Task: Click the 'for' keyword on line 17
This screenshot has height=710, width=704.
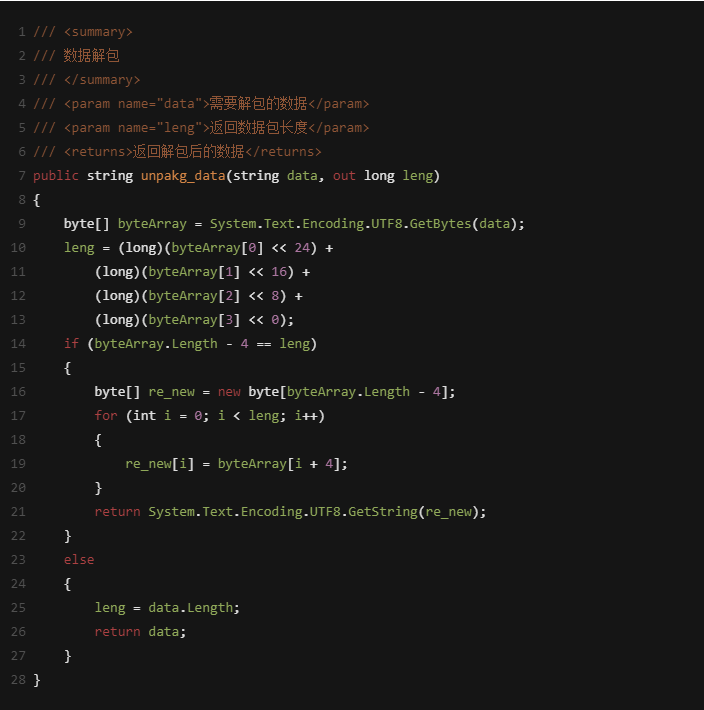Action: [106, 416]
